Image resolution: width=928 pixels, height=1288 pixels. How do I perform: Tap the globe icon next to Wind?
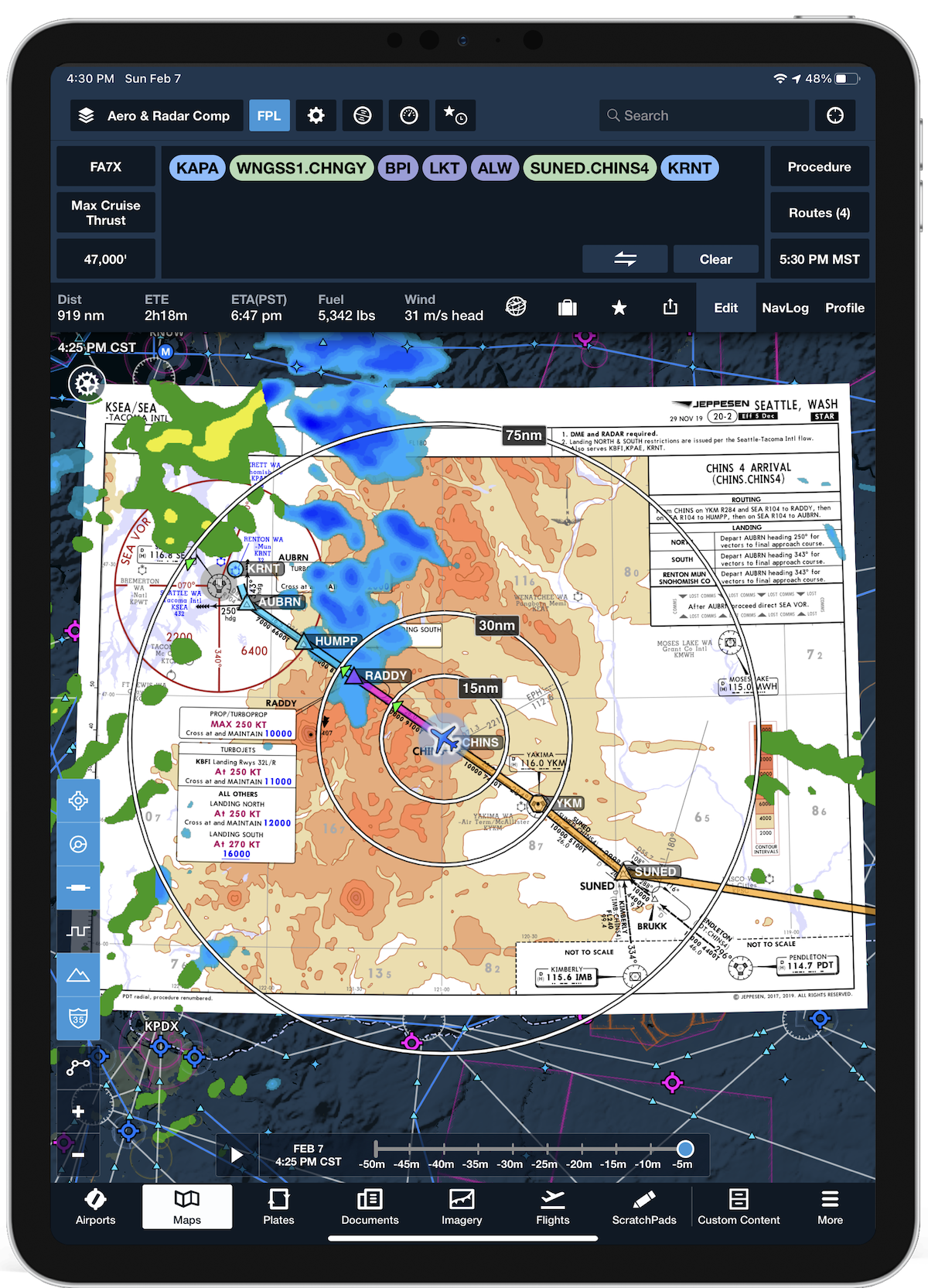point(516,307)
